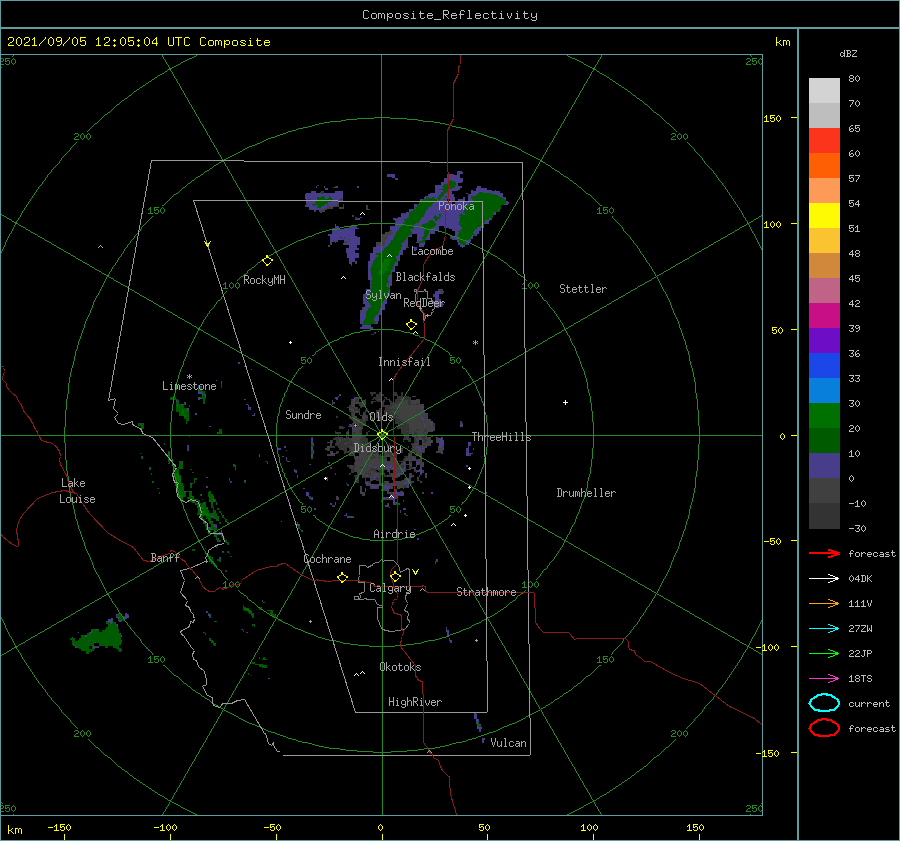Click the Drumheller label

pos(586,493)
